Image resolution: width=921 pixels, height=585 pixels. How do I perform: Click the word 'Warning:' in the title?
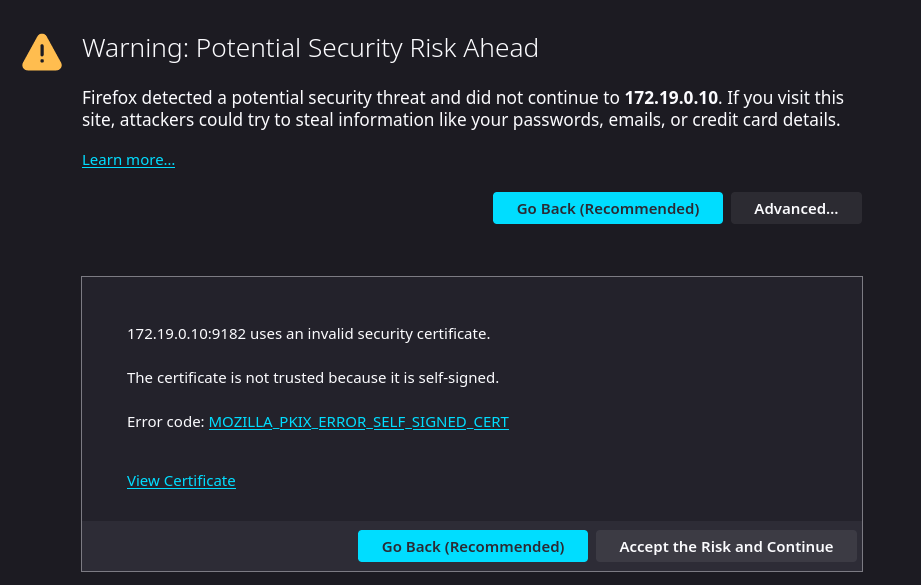click(x=135, y=48)
